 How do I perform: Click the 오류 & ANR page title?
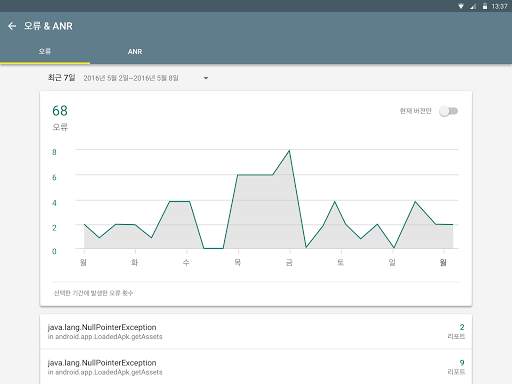click(48, 26)
